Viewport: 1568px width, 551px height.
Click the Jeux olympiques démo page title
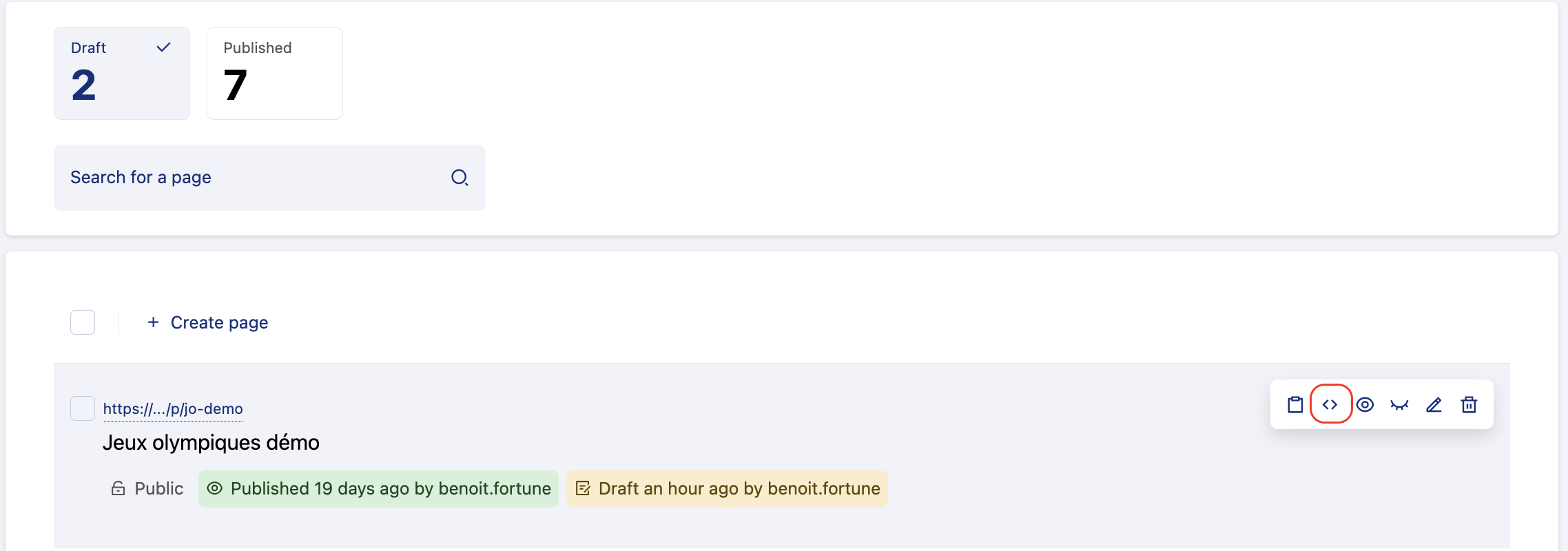click(211, 442)
